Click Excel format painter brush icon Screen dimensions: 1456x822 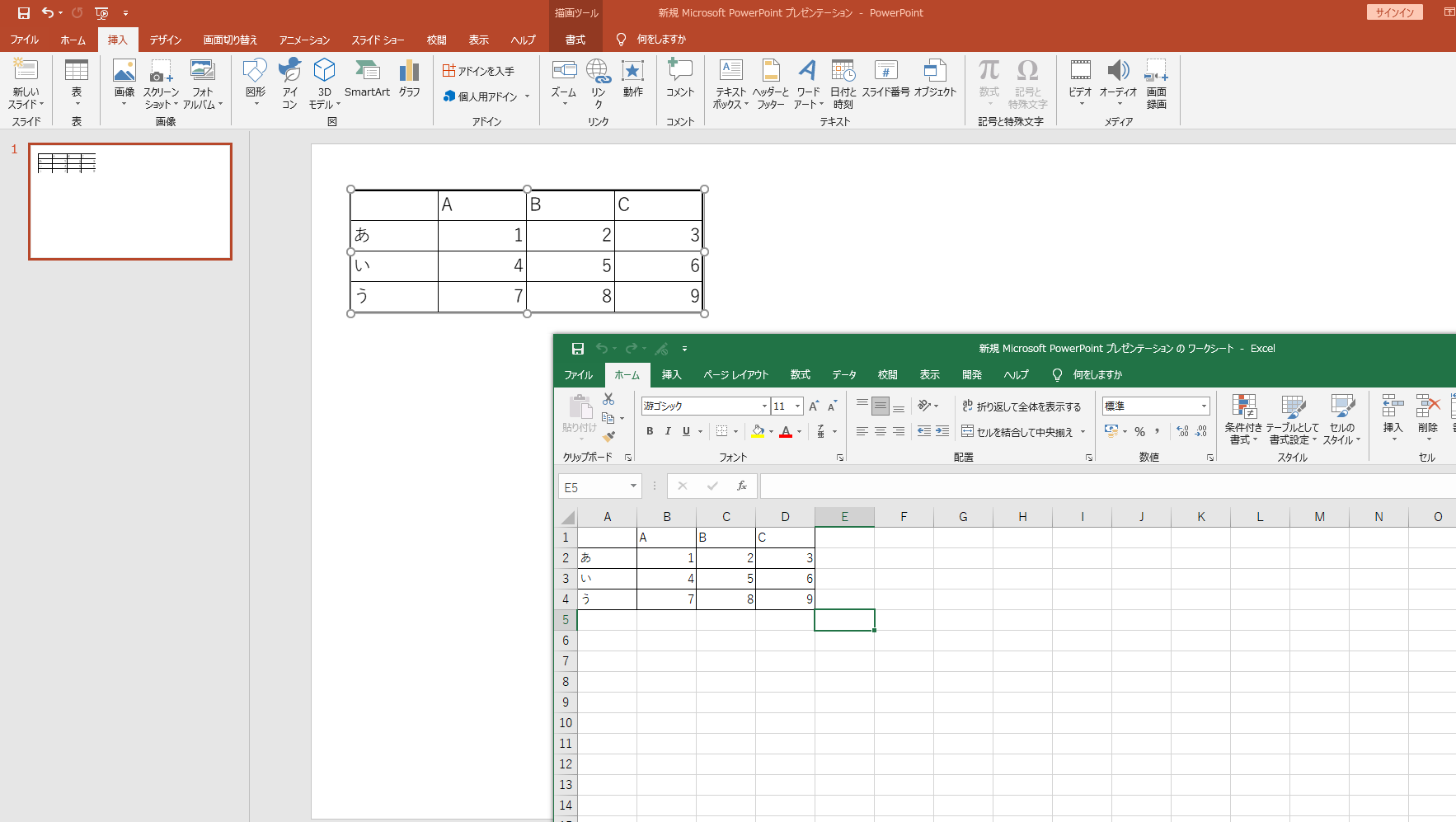click(609, 436)
